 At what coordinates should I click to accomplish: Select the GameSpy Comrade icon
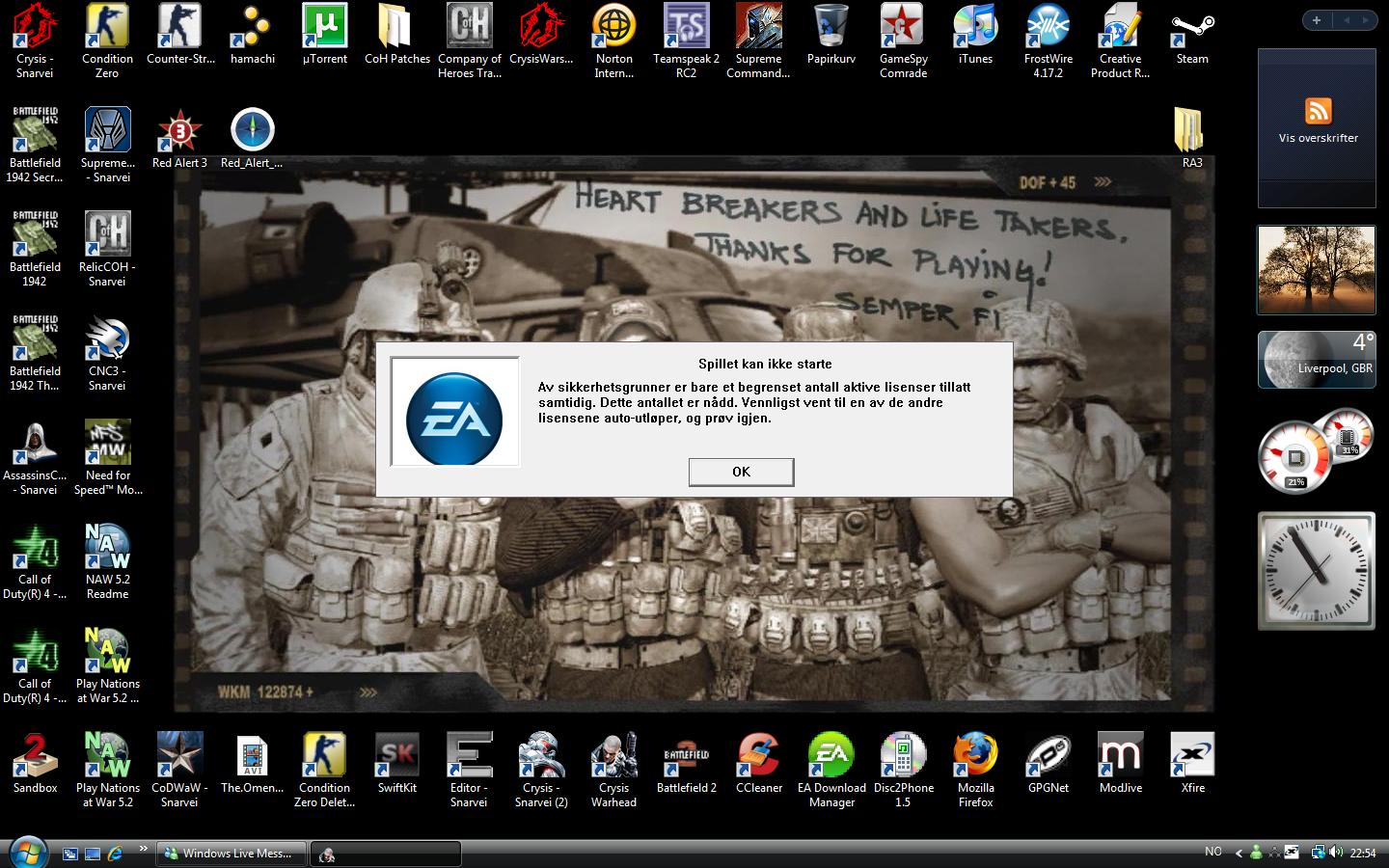point(904,41)
